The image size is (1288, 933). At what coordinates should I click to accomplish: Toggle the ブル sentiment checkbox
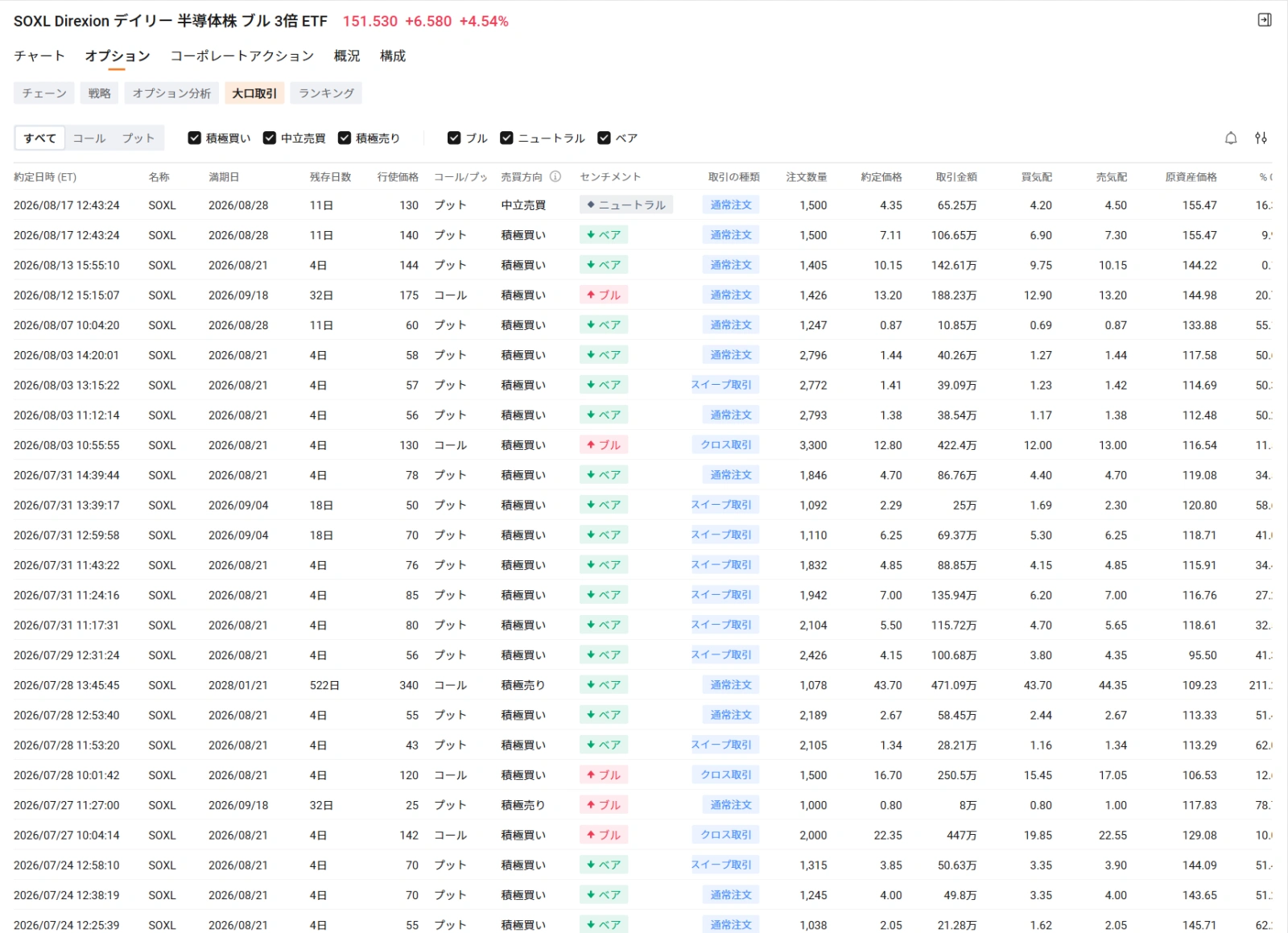coord(454,138)
